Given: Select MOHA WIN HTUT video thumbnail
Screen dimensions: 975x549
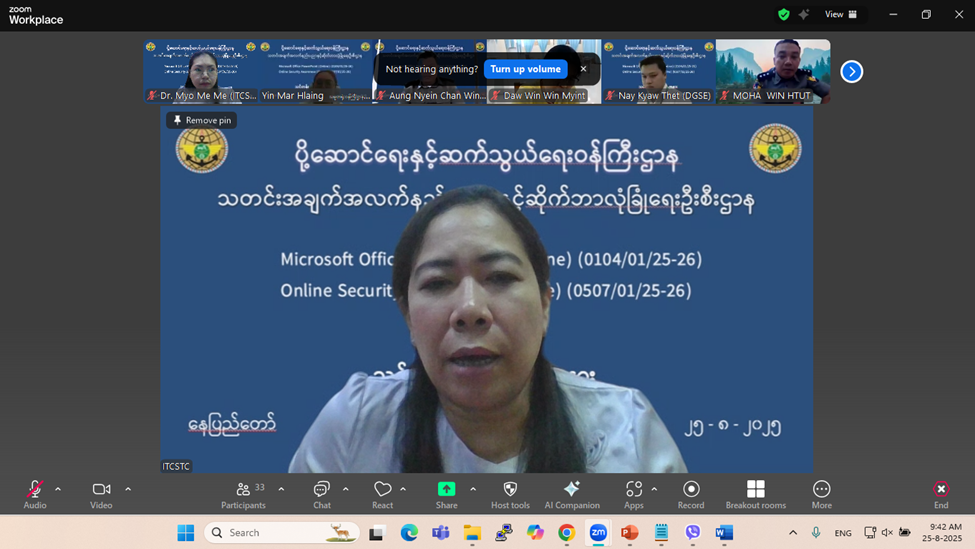Looking at the screenshot, I should 773,70.
